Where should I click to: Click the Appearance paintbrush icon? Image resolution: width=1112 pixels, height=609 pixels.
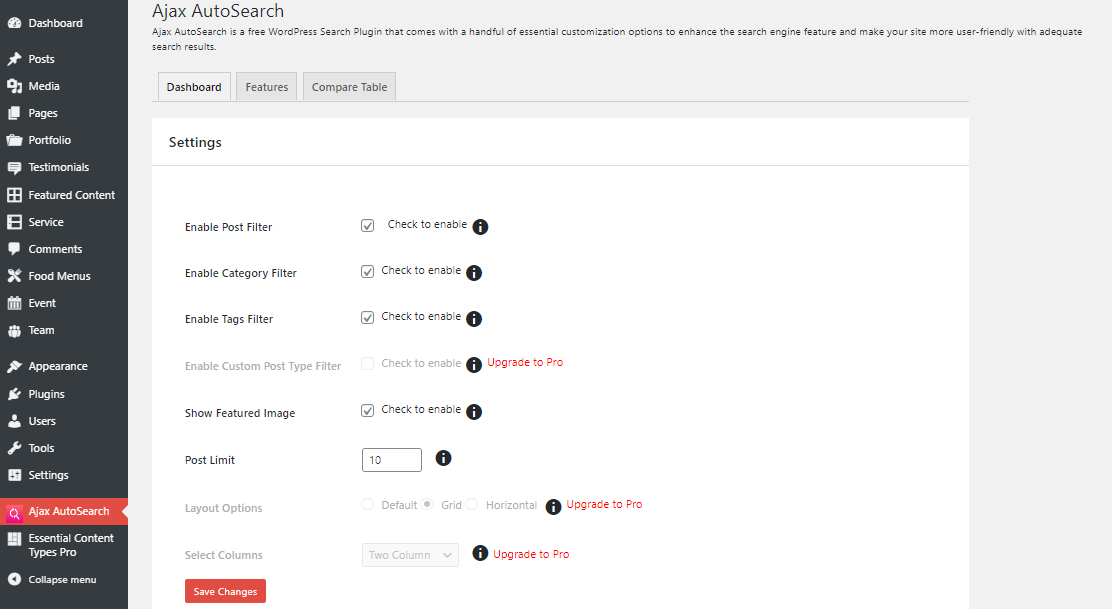point(14,366)
